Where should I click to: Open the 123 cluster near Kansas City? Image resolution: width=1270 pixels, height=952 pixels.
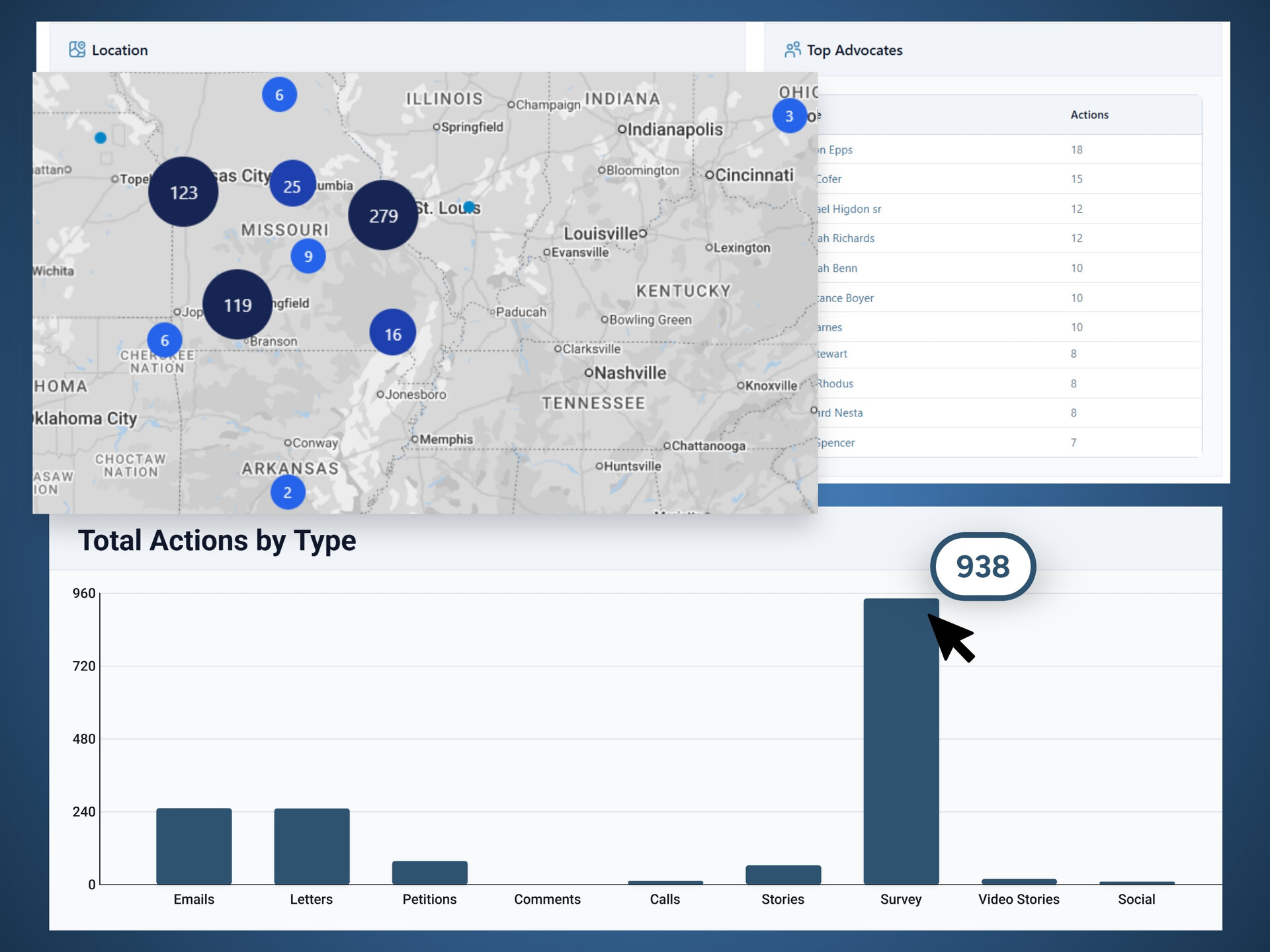(183, 192)
